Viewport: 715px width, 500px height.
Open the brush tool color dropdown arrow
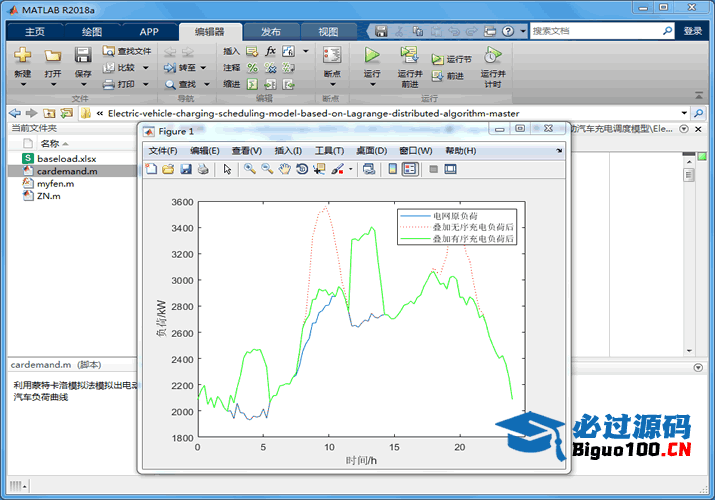tap(350, 169)
